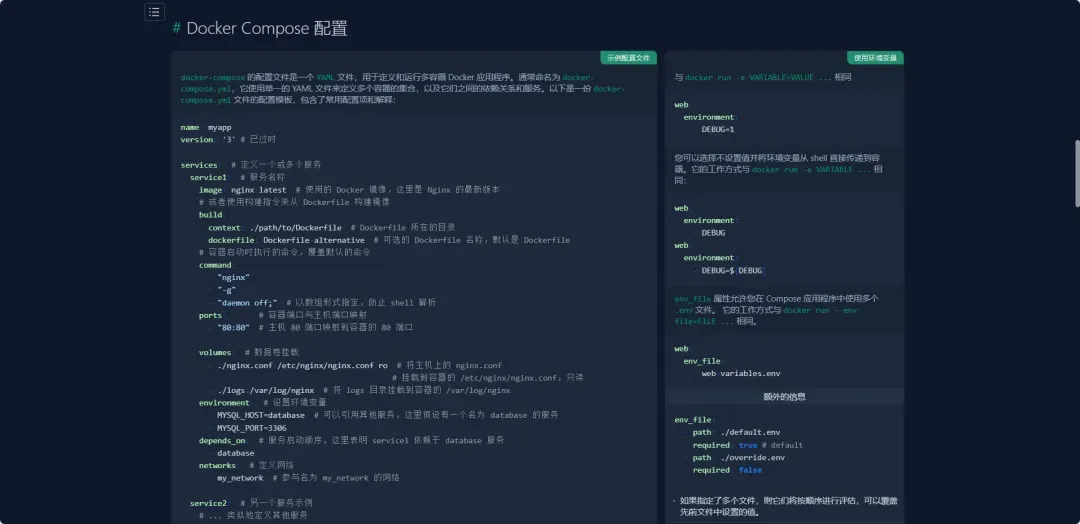Click the "daemon off;" command entry
The height and width of the screenshot is (524, 1080).
[x=247, y=303]
